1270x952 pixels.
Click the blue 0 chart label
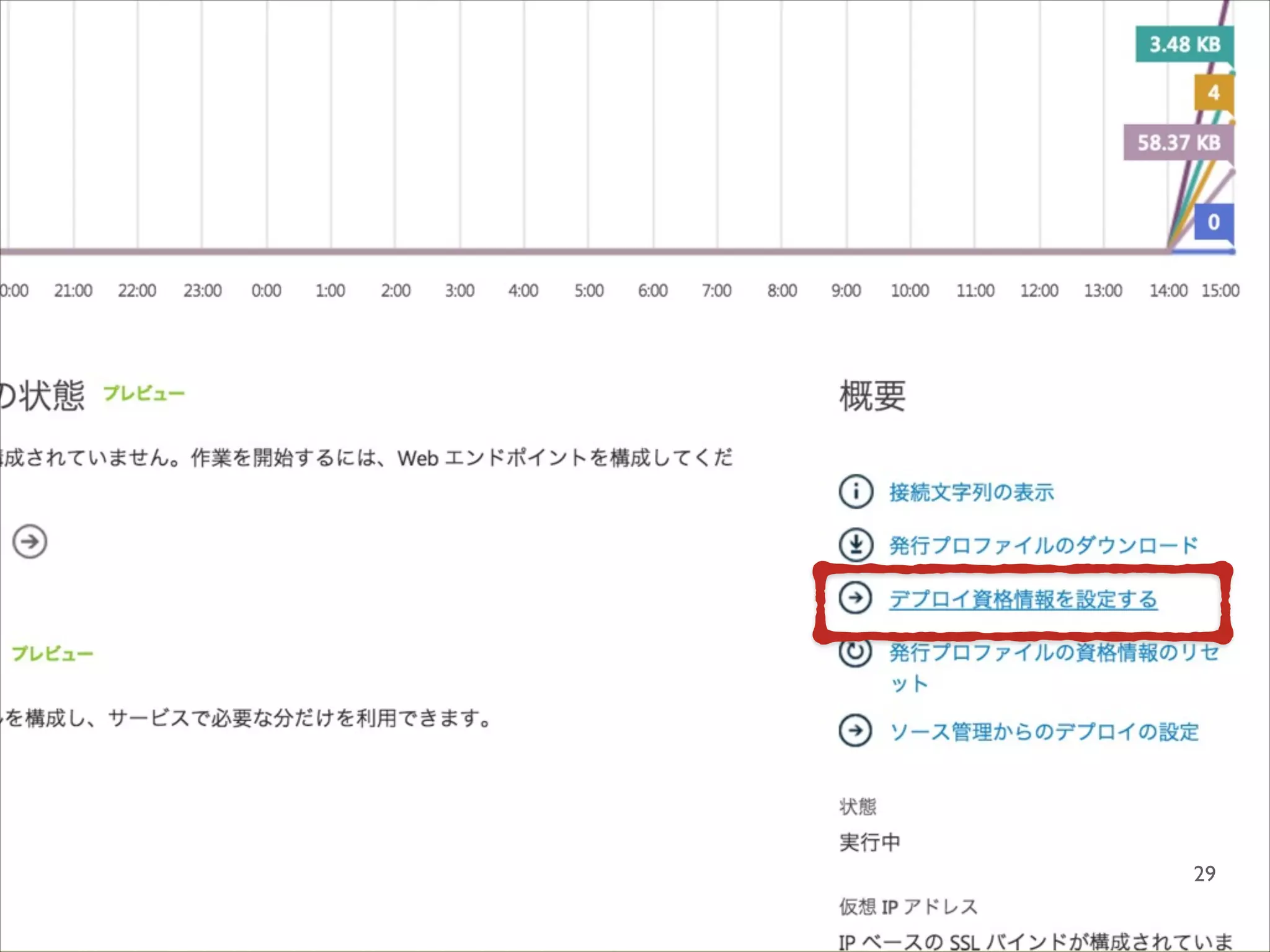[x=1213, y=222]
